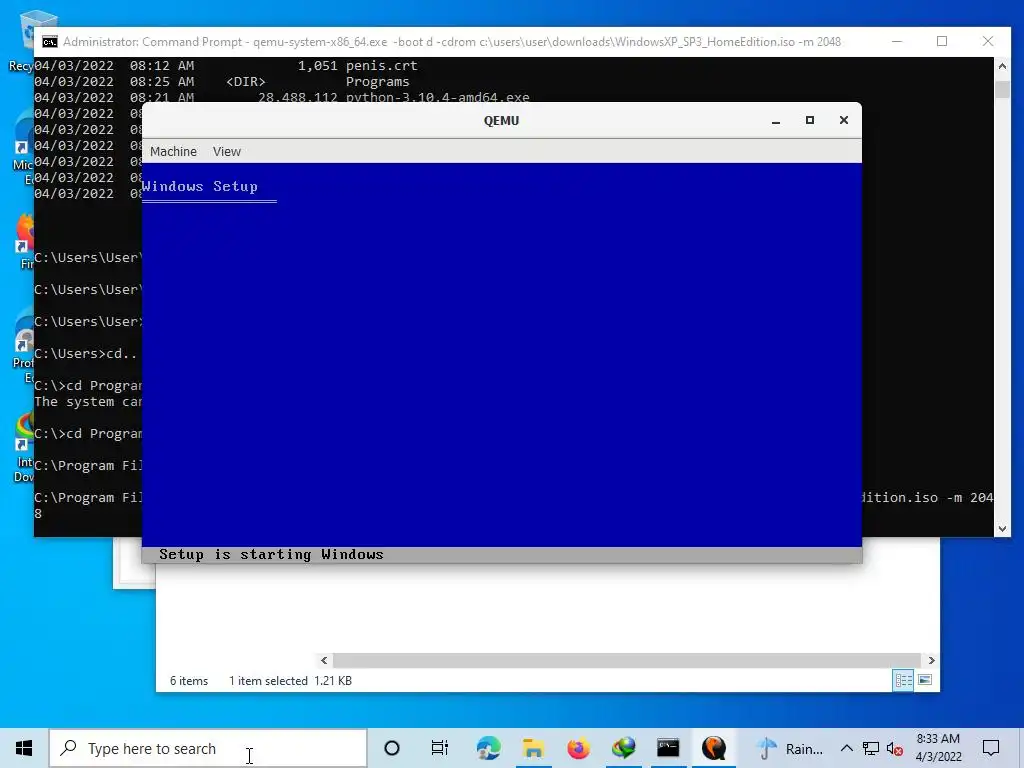This screenshot has width=1024, height=768.
Task: Open the Windows Start menu
Action: (x=24, y=748)
